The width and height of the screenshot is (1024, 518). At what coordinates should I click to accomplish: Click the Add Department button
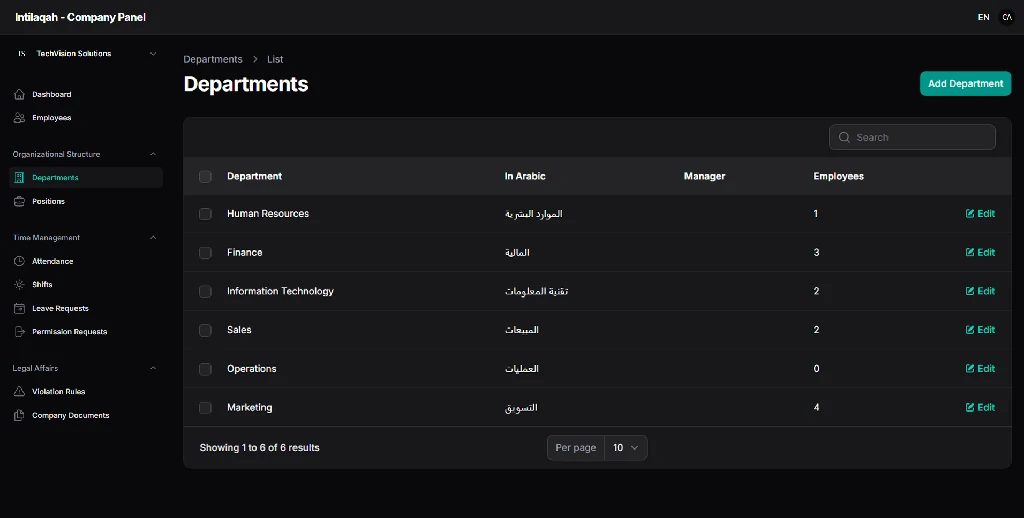pos(965,84)
